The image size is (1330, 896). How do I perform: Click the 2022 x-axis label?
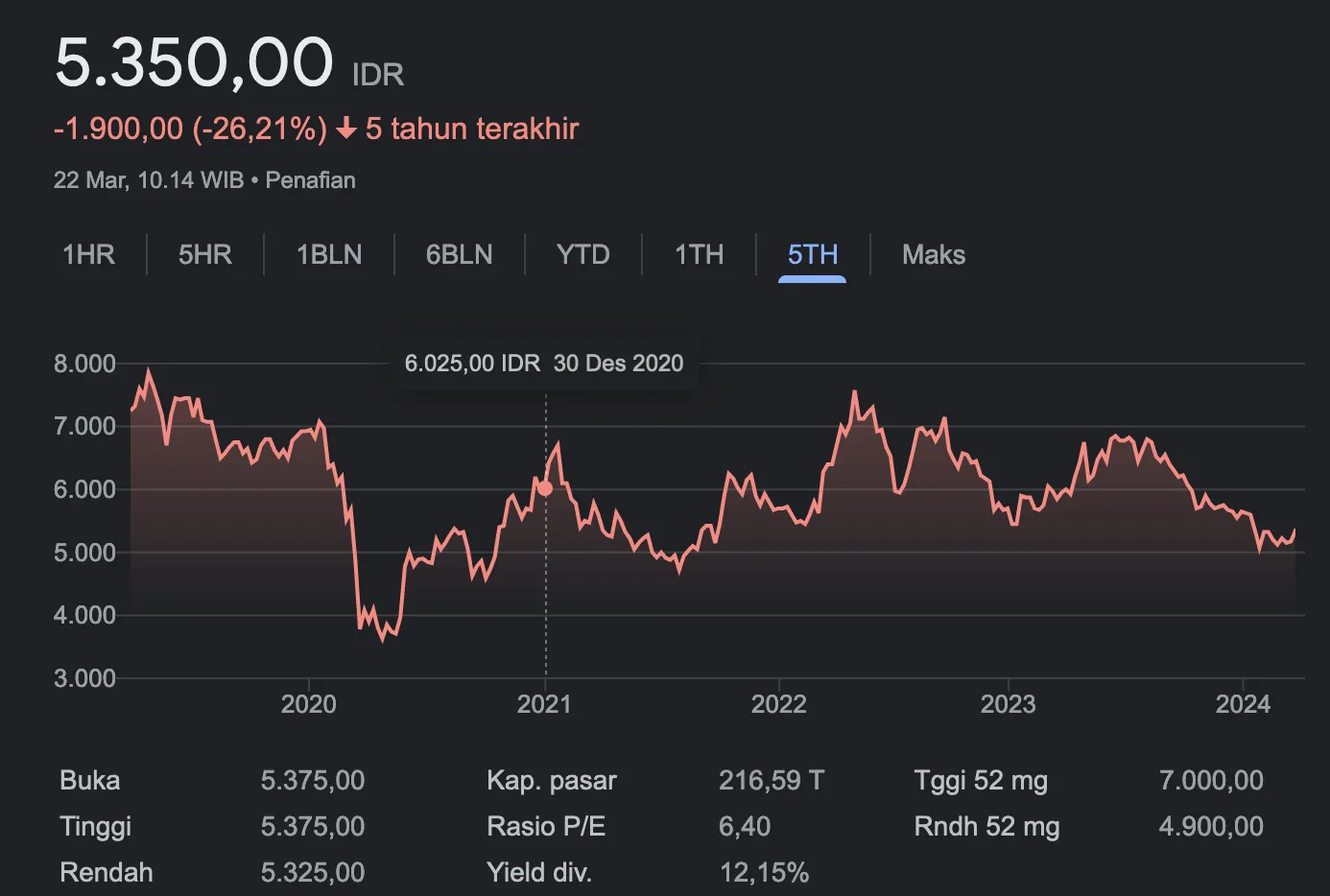[778, 704]
